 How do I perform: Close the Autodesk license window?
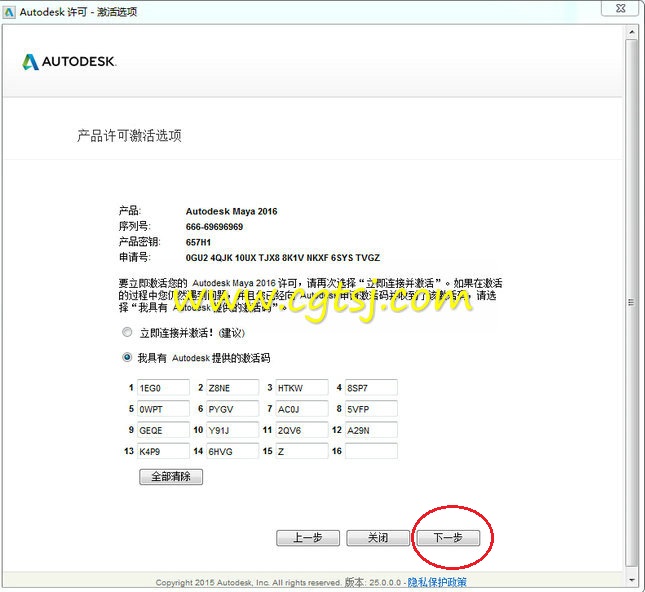[x=621, y=8]
